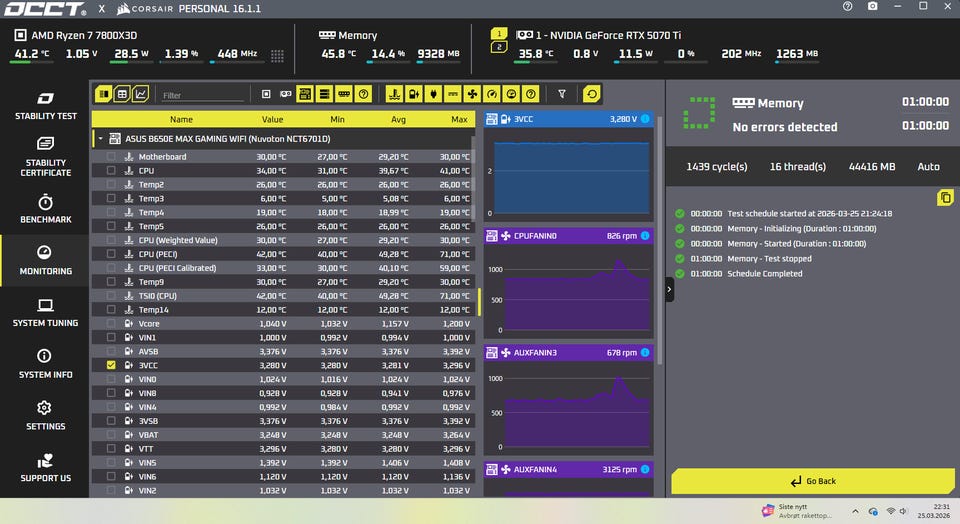
Task: Collapse the ASUS B650E MAX GAMING WIFI group
Action: pyautogui.click(x=100, y=139)
